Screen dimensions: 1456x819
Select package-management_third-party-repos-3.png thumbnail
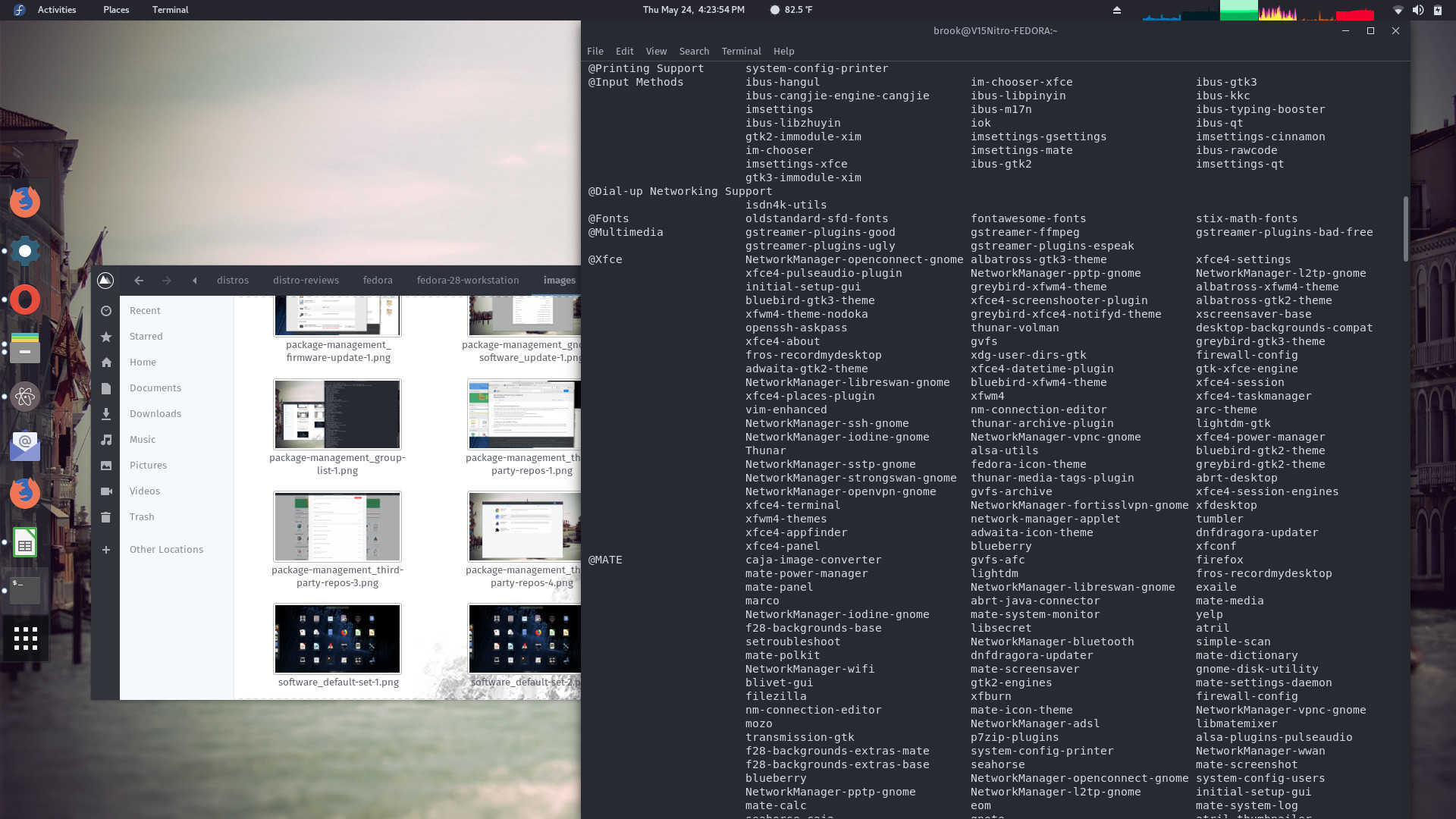(x=337, y=526)
